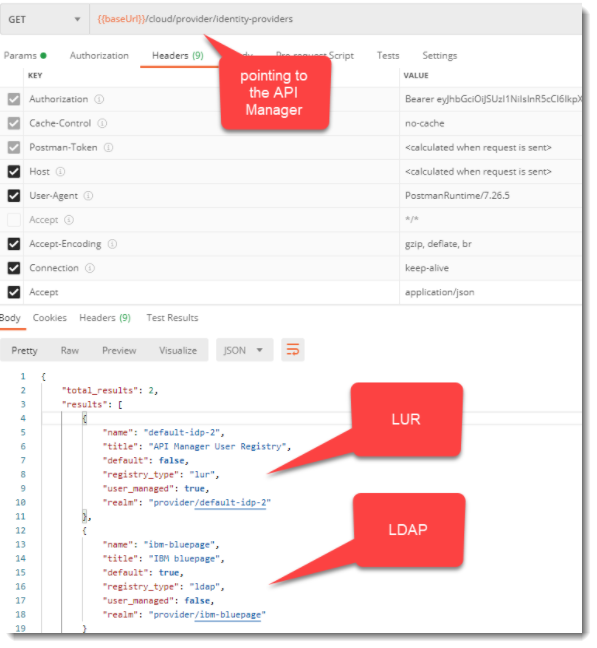The height and width of the screenshot is (648, 597).
Task: Toggle the wrap lines icon
Action: tap(293, 350)
